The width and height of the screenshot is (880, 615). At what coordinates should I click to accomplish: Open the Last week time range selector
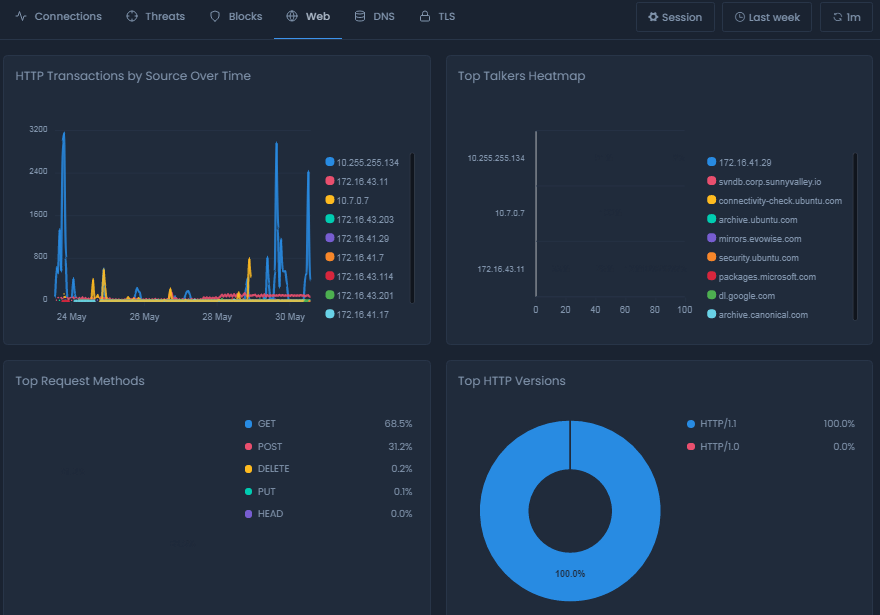766,16
